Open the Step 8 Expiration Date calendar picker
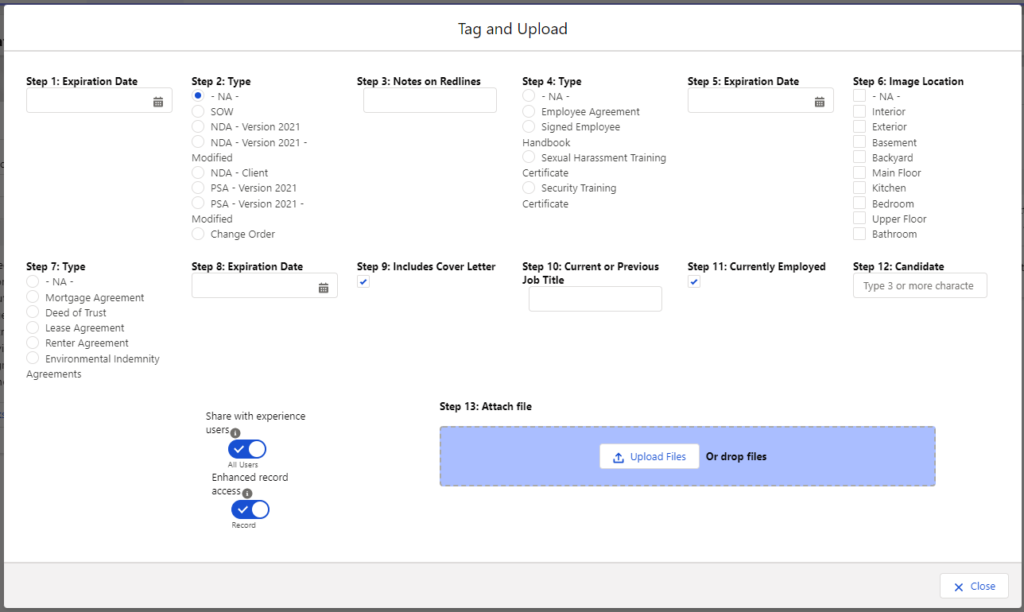 pos(322,287)
